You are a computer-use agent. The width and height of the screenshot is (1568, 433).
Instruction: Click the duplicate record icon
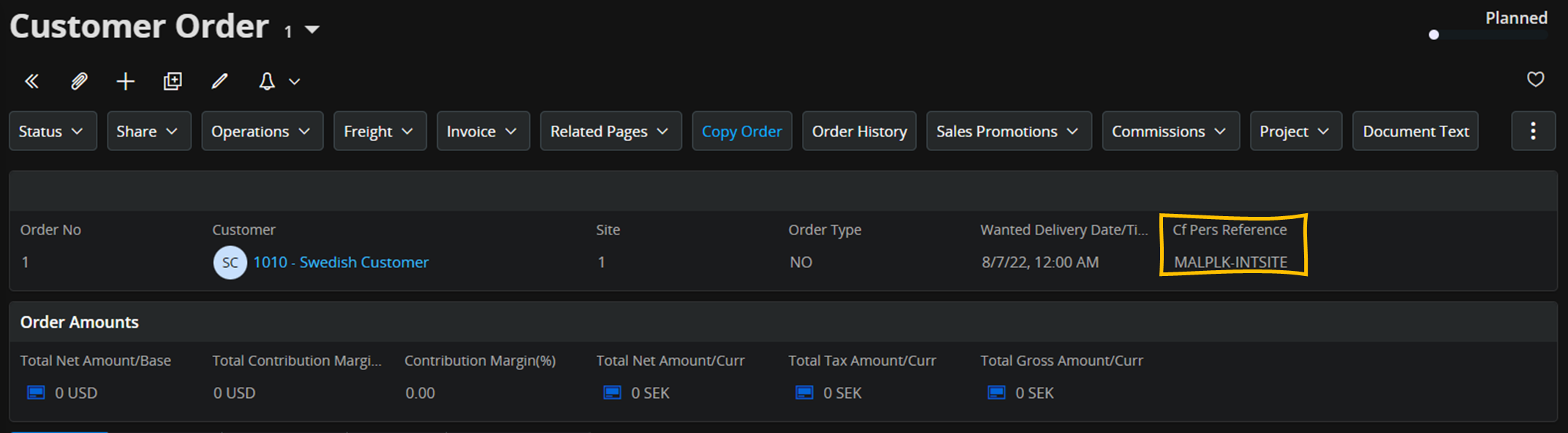[173, 81]
